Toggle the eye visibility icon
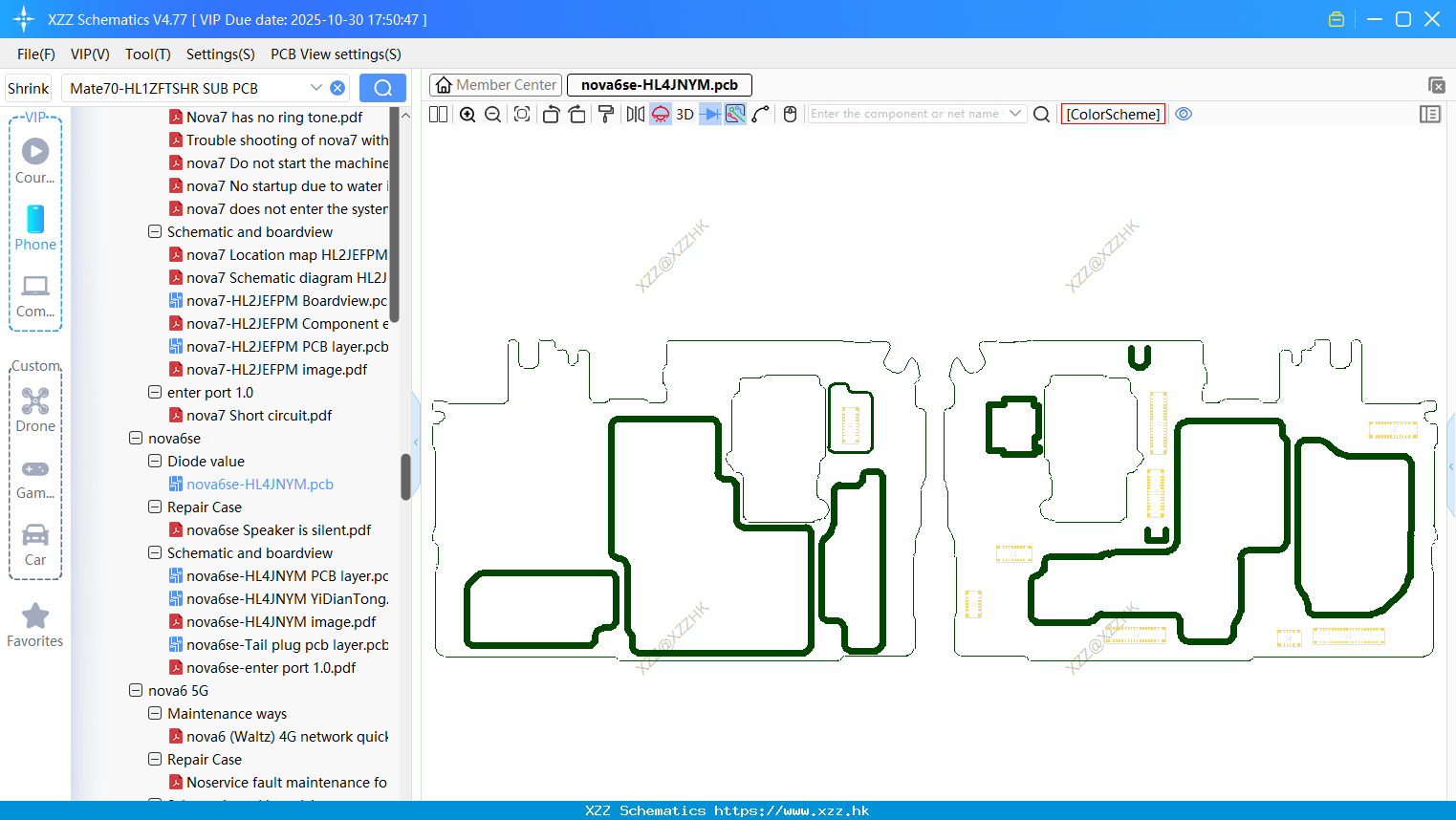Image resolution: width=1456 pixels, height=820 pixels. click(x=1184, y=114)
